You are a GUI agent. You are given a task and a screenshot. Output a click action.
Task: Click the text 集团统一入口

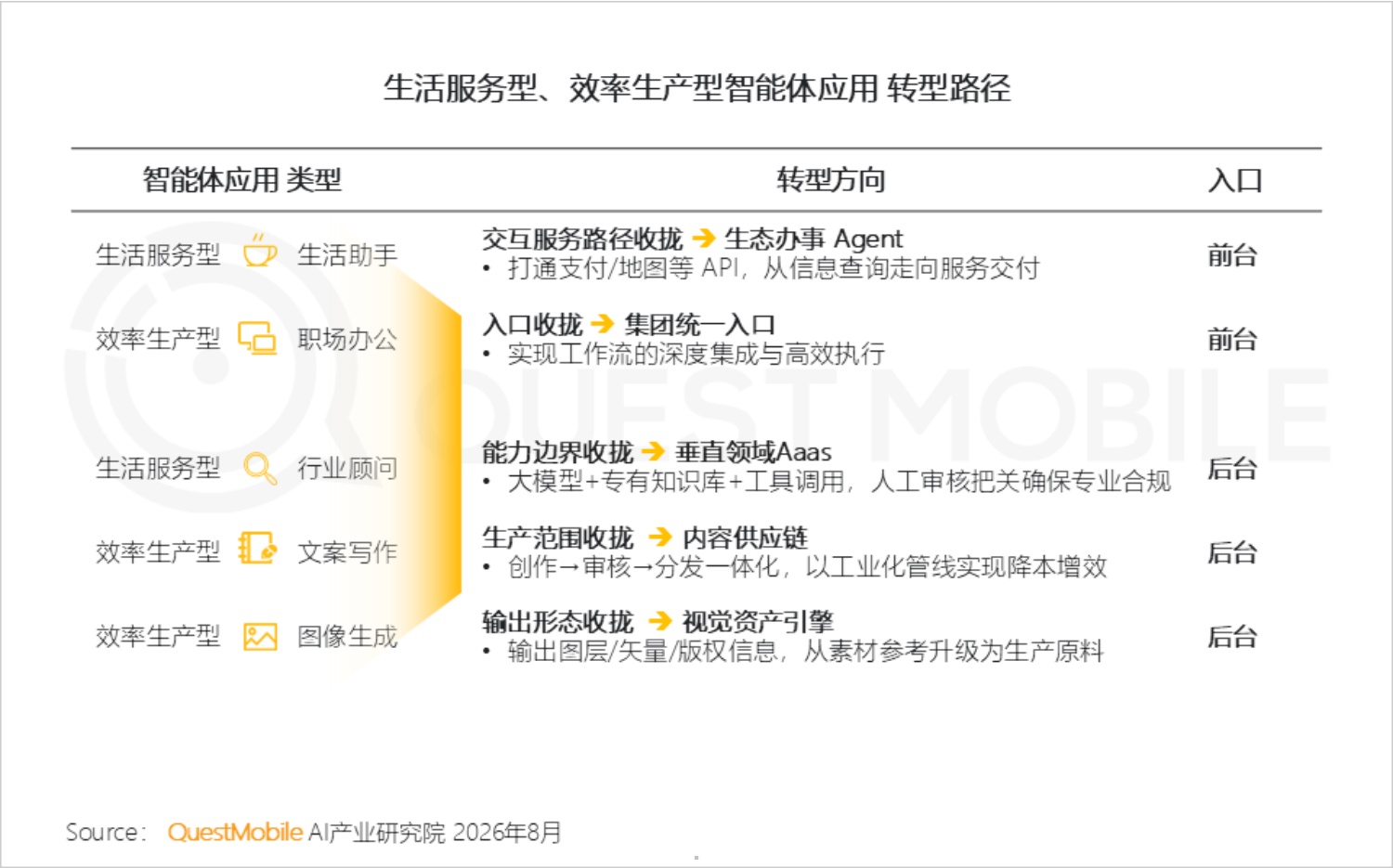click(699, 325)
